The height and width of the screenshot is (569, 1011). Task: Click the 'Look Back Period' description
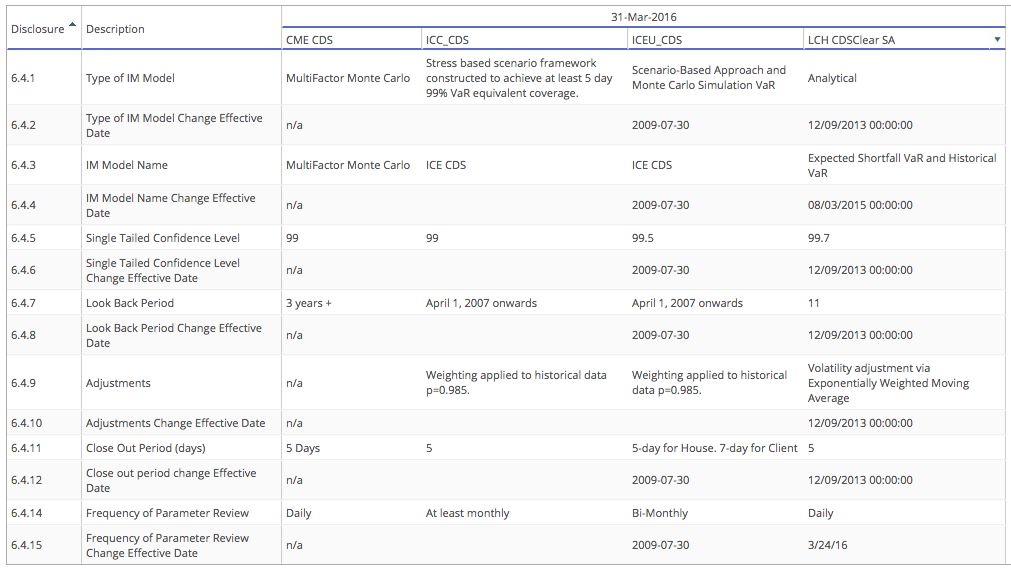tap(130, 303)
